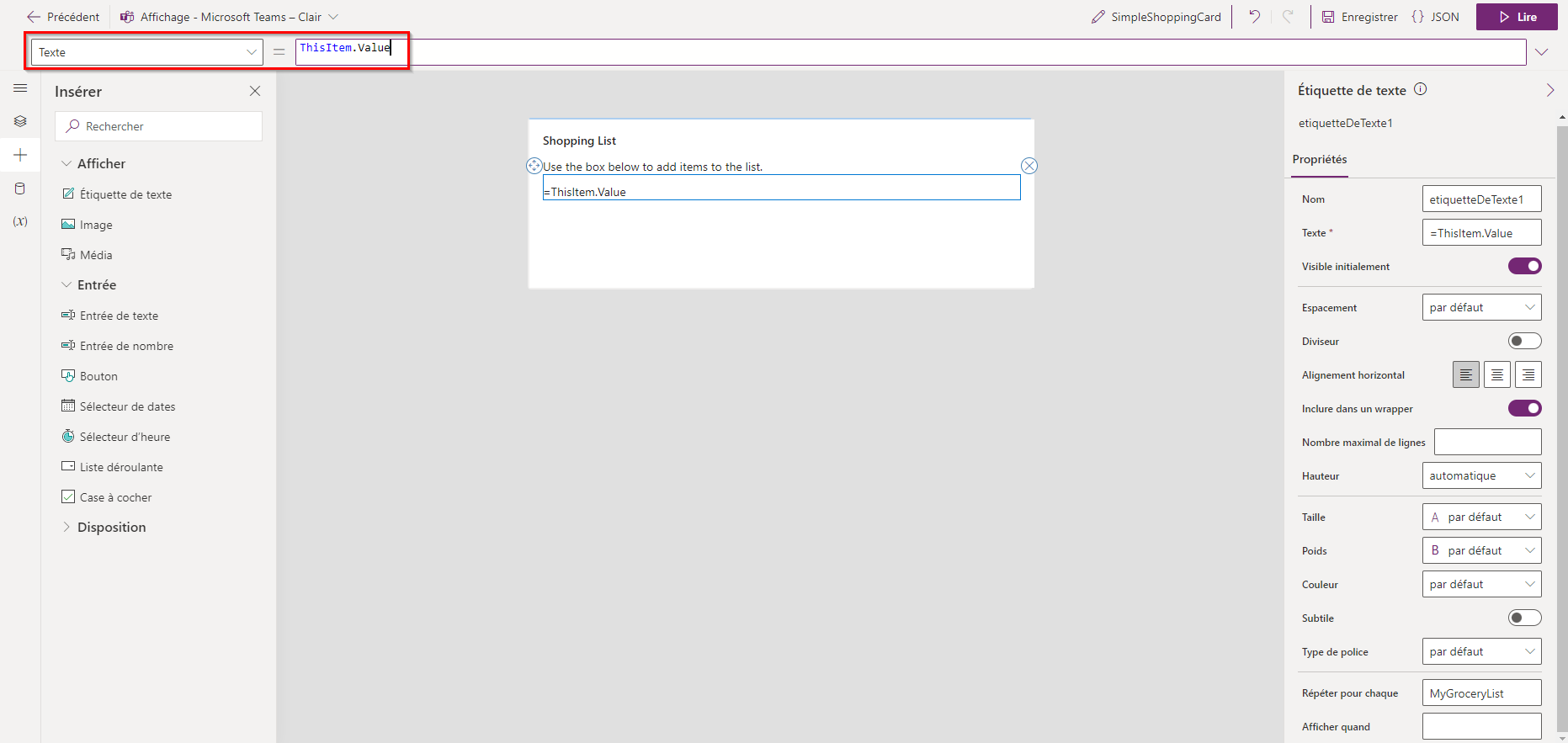Open the tree view layers icon
Screen dimensions: 1568x743
point(20,121)
